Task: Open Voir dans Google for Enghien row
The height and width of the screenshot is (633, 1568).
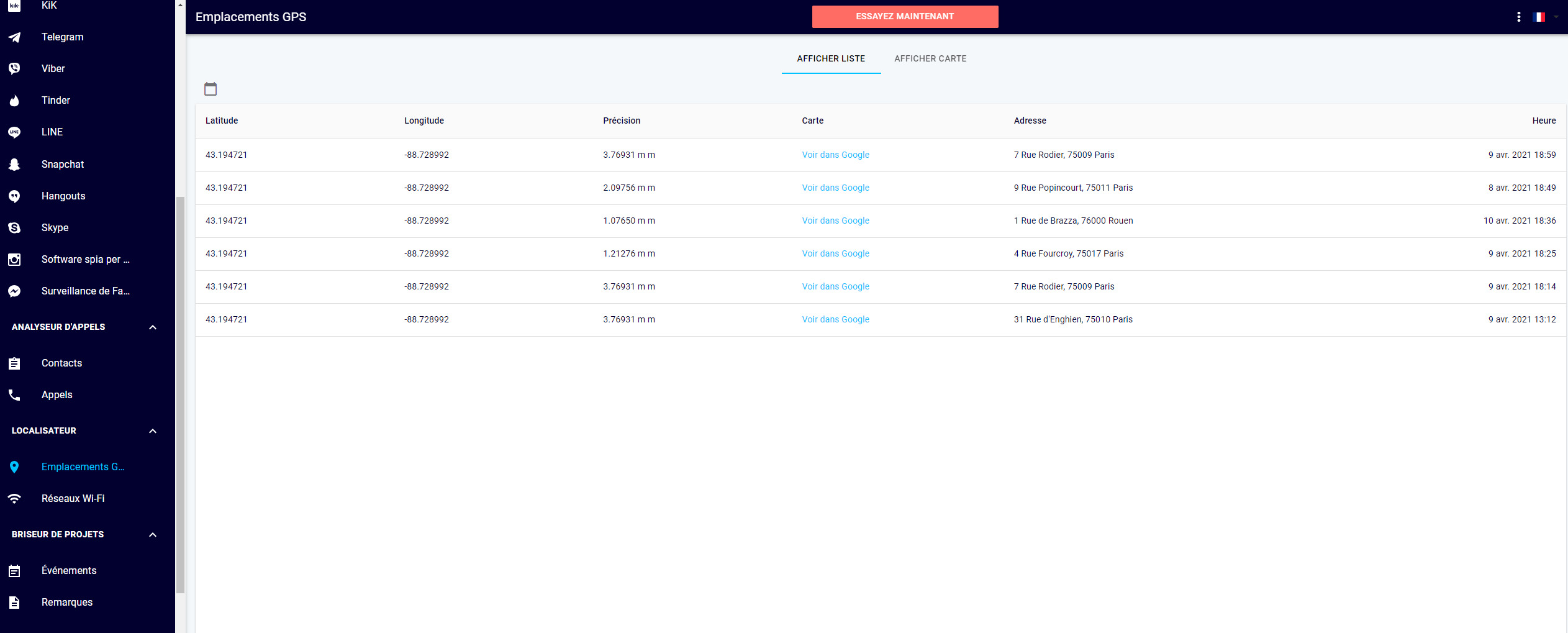Action: [835, 320]
